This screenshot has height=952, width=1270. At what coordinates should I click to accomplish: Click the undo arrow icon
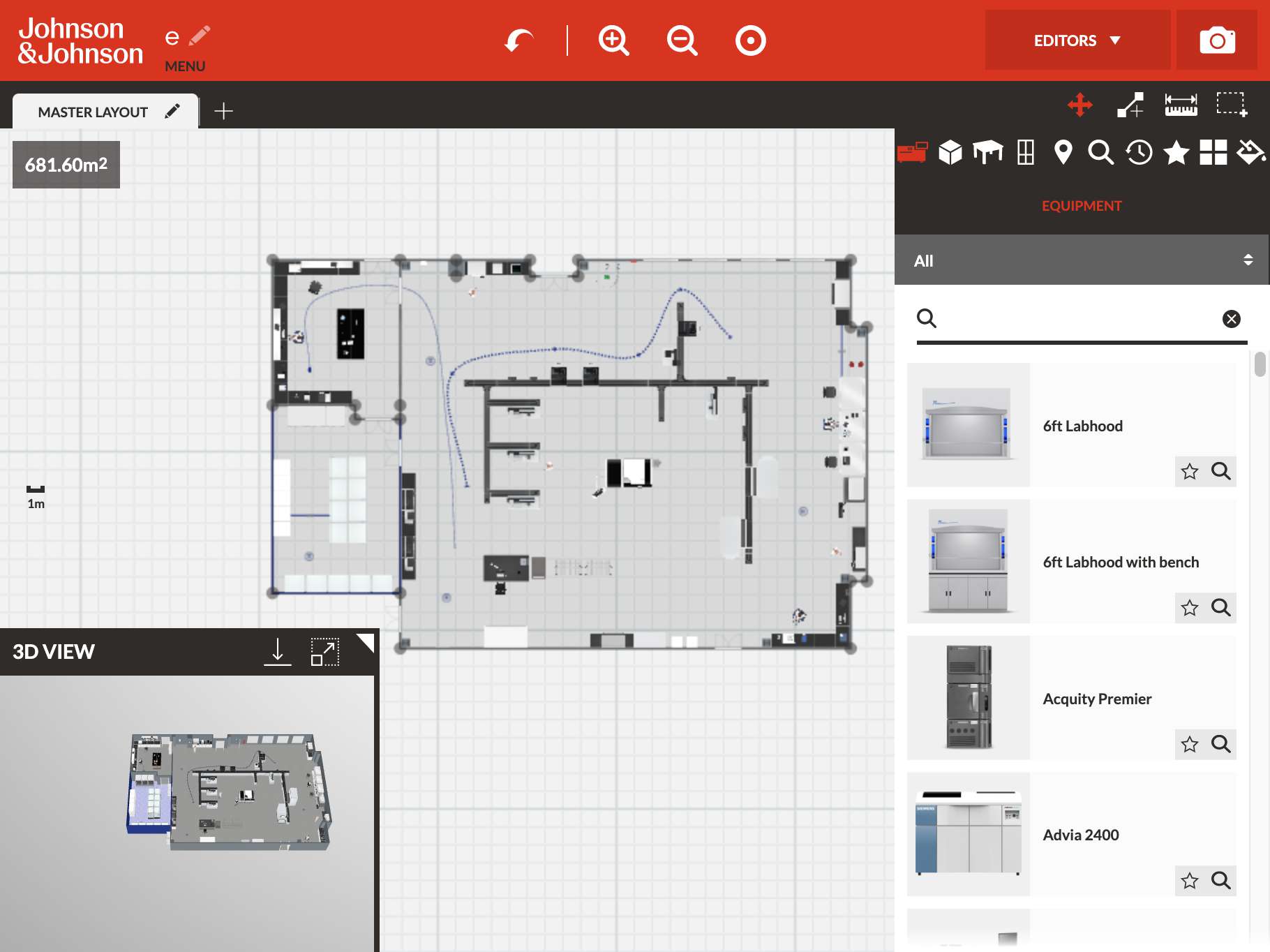point(519,40)
